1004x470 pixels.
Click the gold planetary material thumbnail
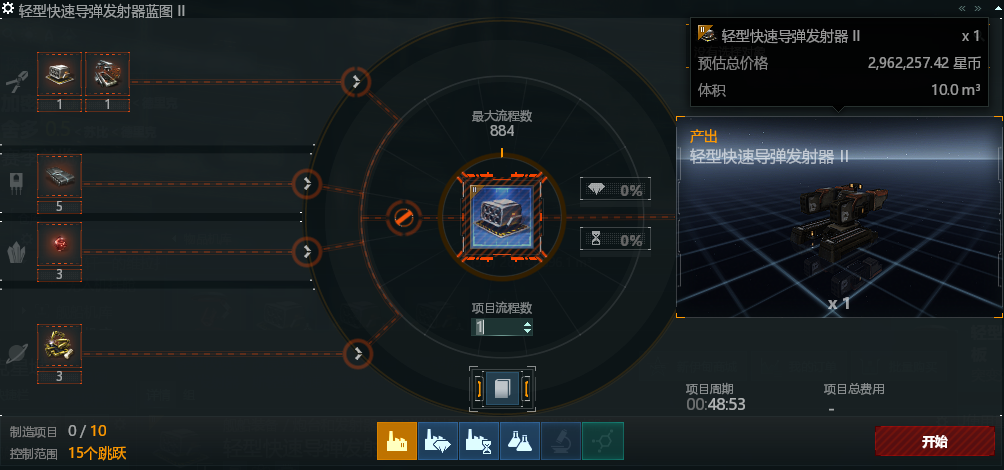(x=60, y=346)
